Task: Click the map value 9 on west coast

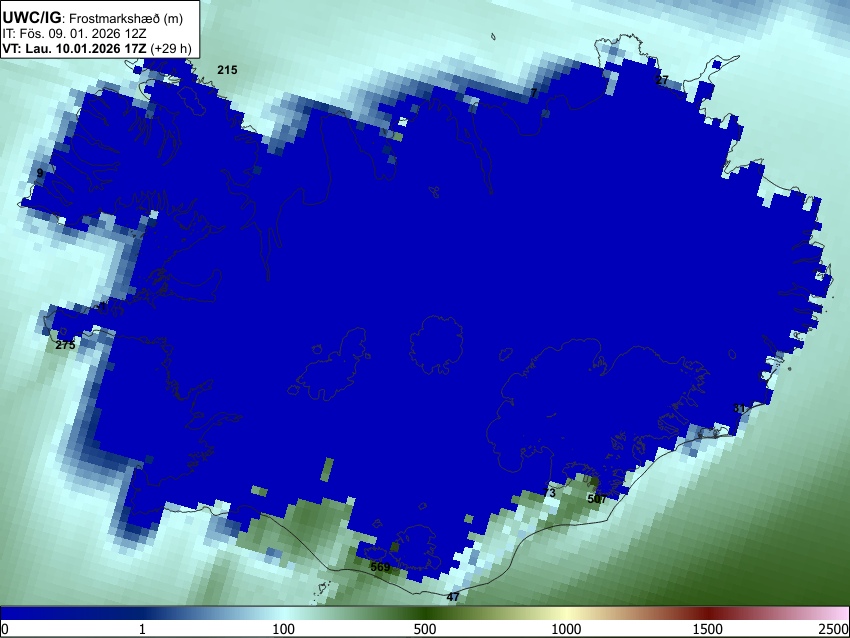Action: tap(40, 173)
